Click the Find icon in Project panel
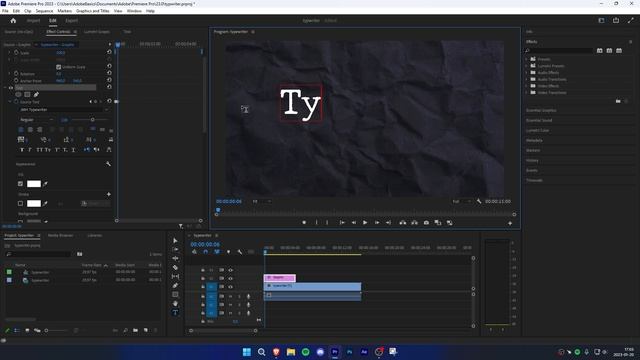The width and height of the screenshot is (640, 360). click(x=125, y=330)
